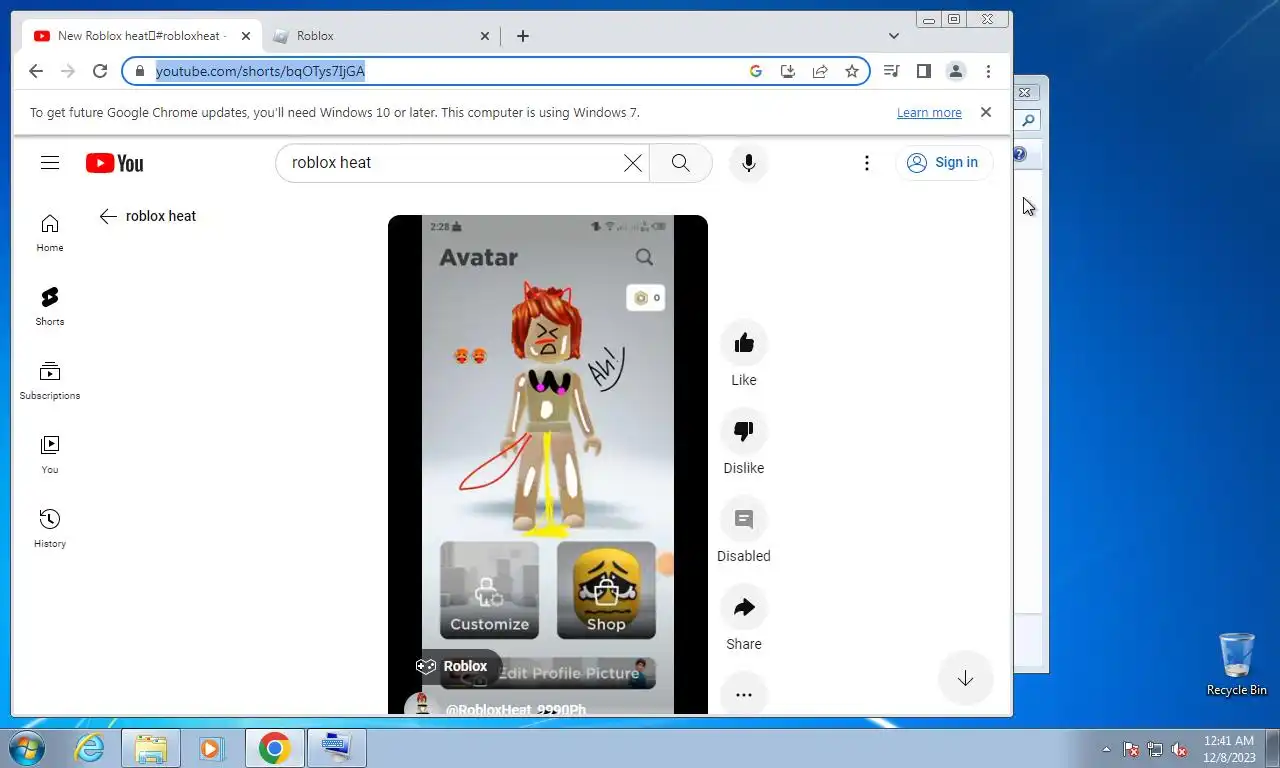Go to the next short arrow

pos(965,679)
